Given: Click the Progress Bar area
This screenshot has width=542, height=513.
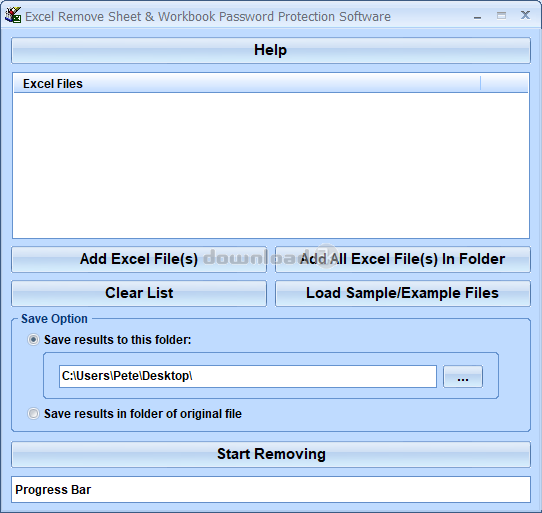Looking at the screenshot, I should (271, 489).
